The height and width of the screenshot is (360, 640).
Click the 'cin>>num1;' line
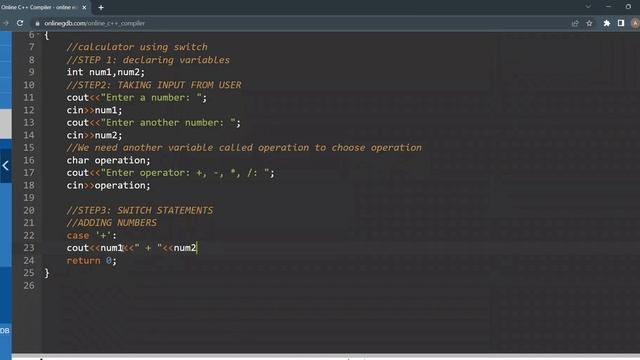94,110
